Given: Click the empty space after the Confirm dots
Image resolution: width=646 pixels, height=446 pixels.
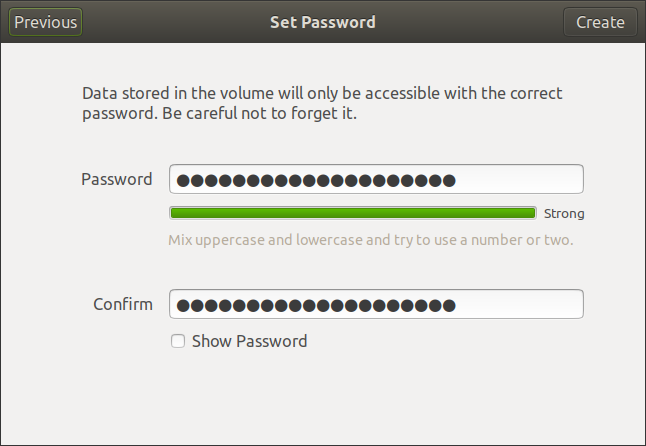Looking at the screenshot, I should coord(518,304).
